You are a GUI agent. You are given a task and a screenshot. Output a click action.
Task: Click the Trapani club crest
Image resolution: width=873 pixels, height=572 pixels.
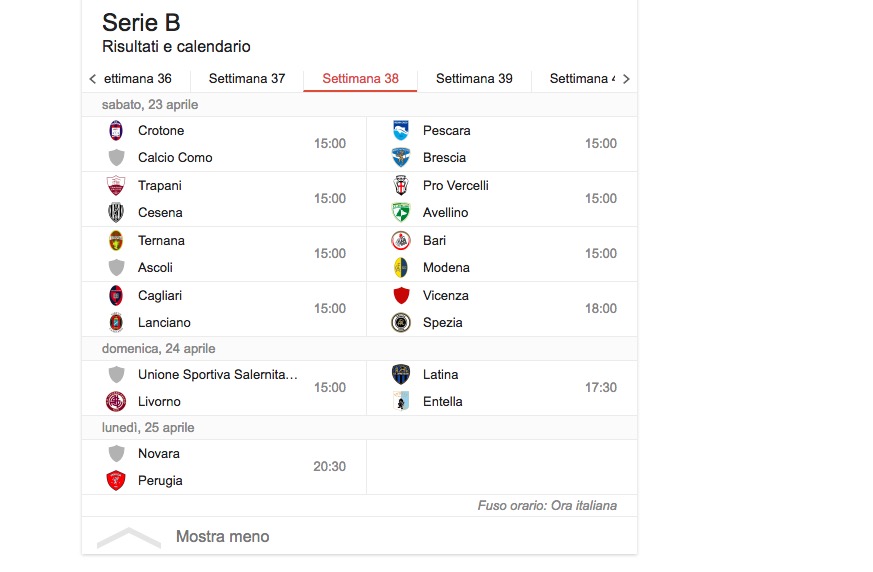(116, 185)
